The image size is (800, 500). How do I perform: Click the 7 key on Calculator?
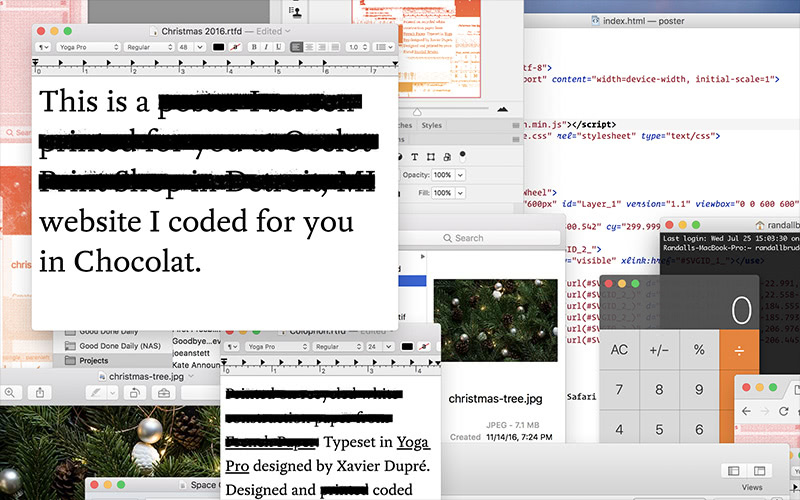pyautogui.click(x=619, y=390)
